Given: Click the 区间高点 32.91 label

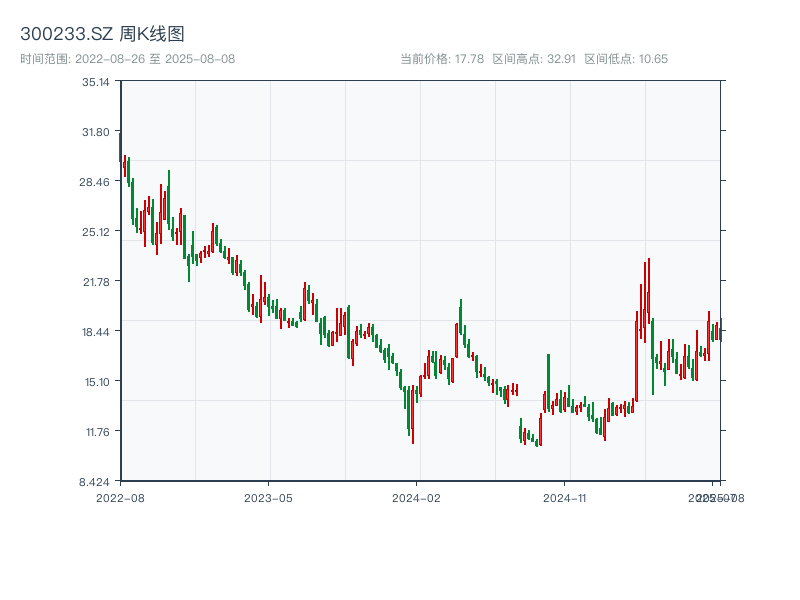Looking at the screenshot, I should pos(534,59).
